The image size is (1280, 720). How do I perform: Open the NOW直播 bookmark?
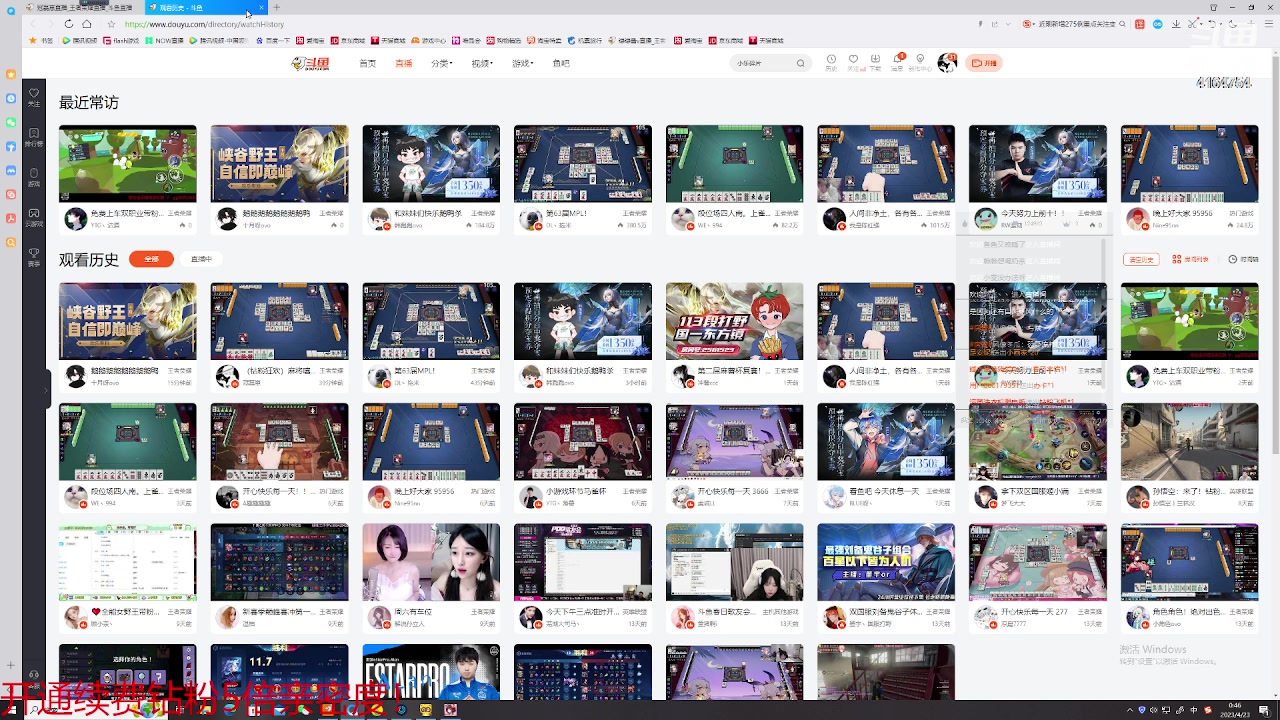[164, 41]
